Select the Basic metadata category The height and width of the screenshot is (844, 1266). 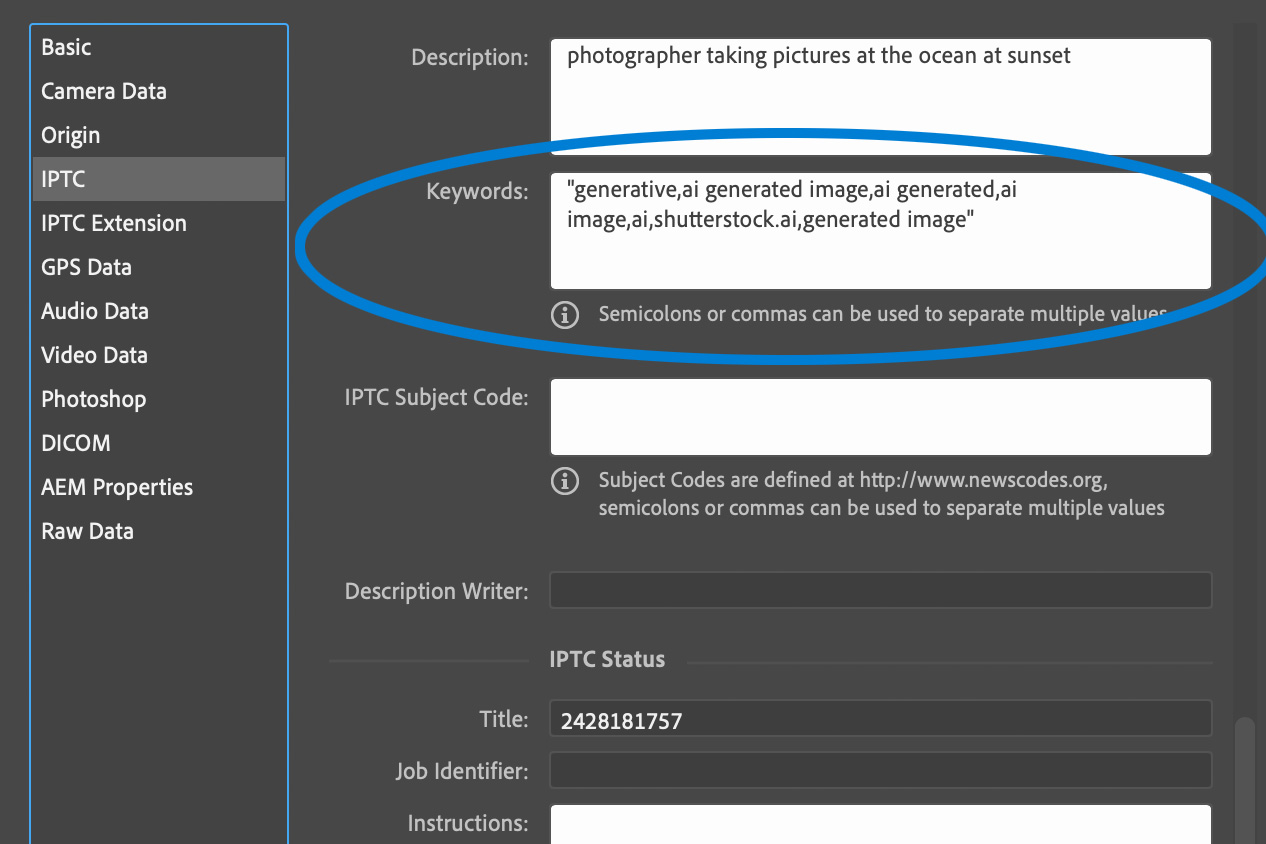pyautogui.click(x=65, y=47)
